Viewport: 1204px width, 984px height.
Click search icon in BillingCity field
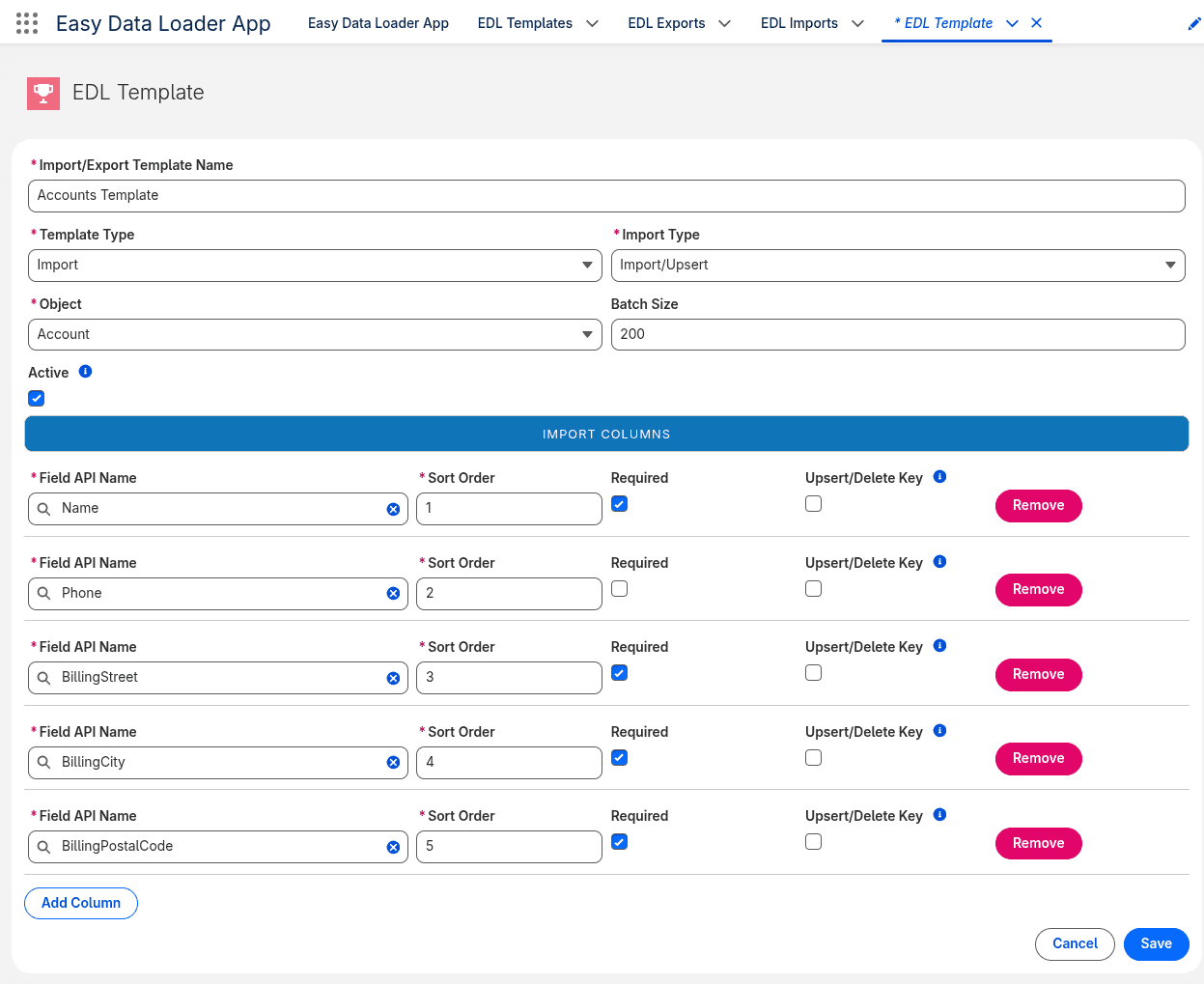(x=43, y=763)
